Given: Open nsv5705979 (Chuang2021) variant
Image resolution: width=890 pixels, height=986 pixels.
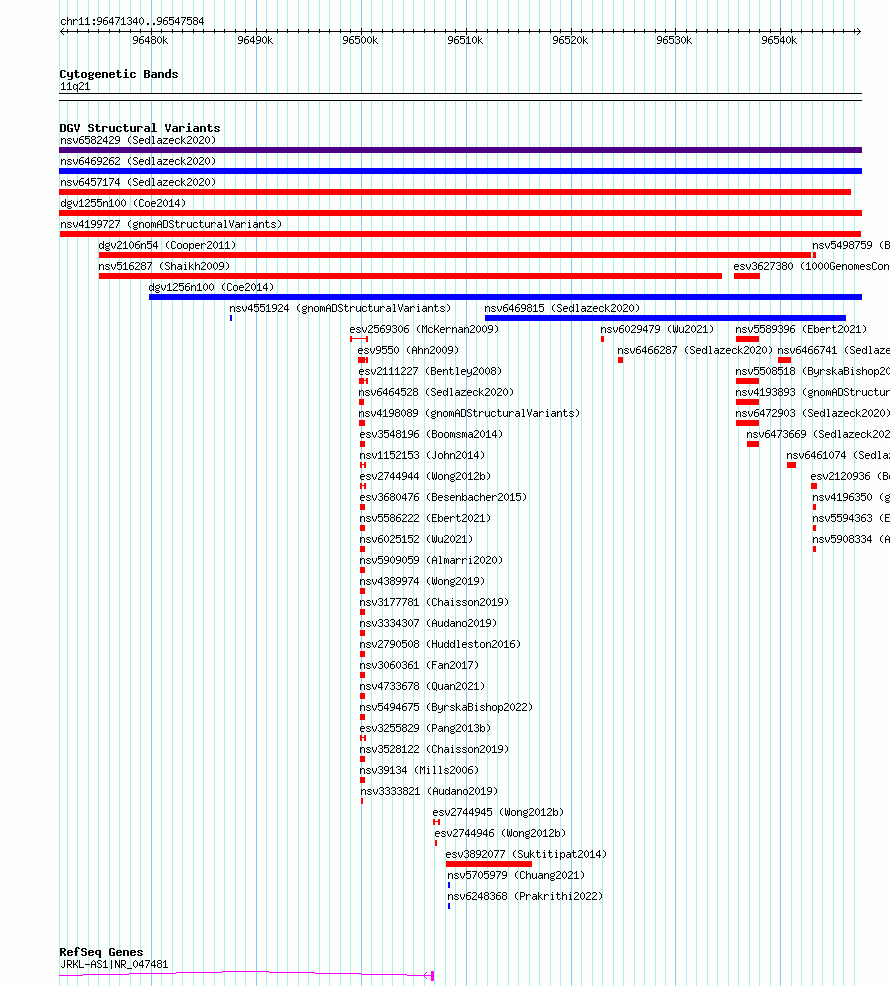Looking at the screenshot, I should (x=516, y=875).
